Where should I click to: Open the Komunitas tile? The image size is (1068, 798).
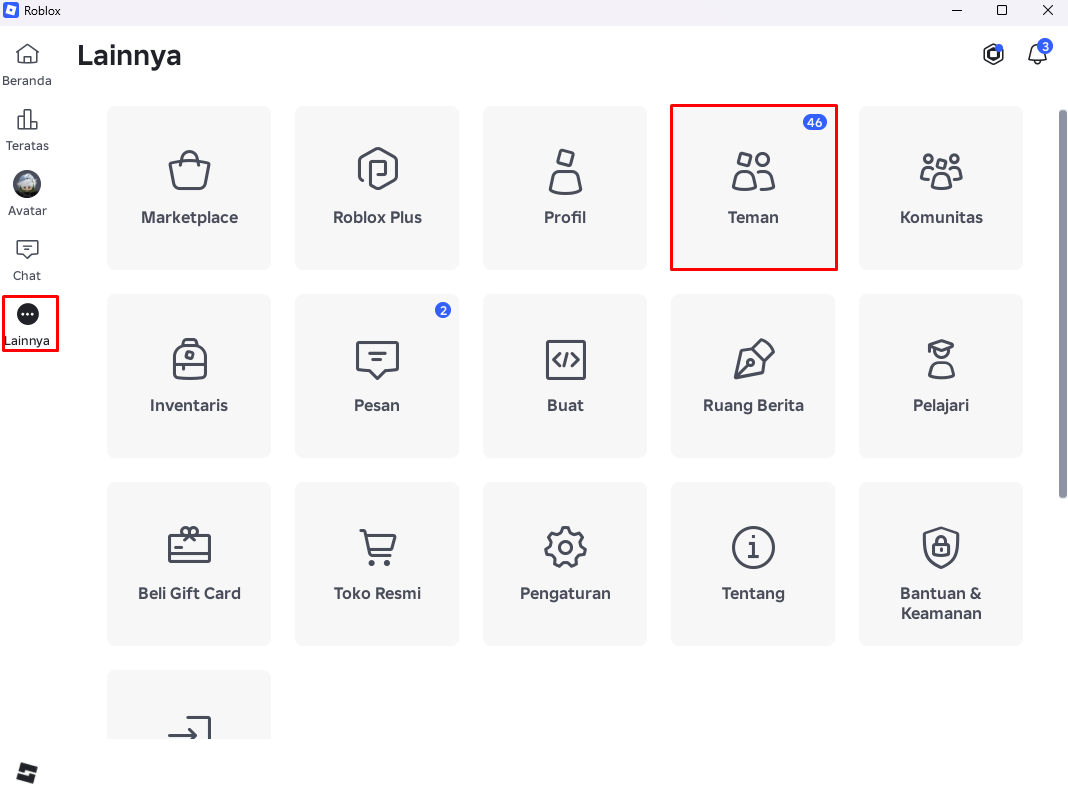point(941,188)
